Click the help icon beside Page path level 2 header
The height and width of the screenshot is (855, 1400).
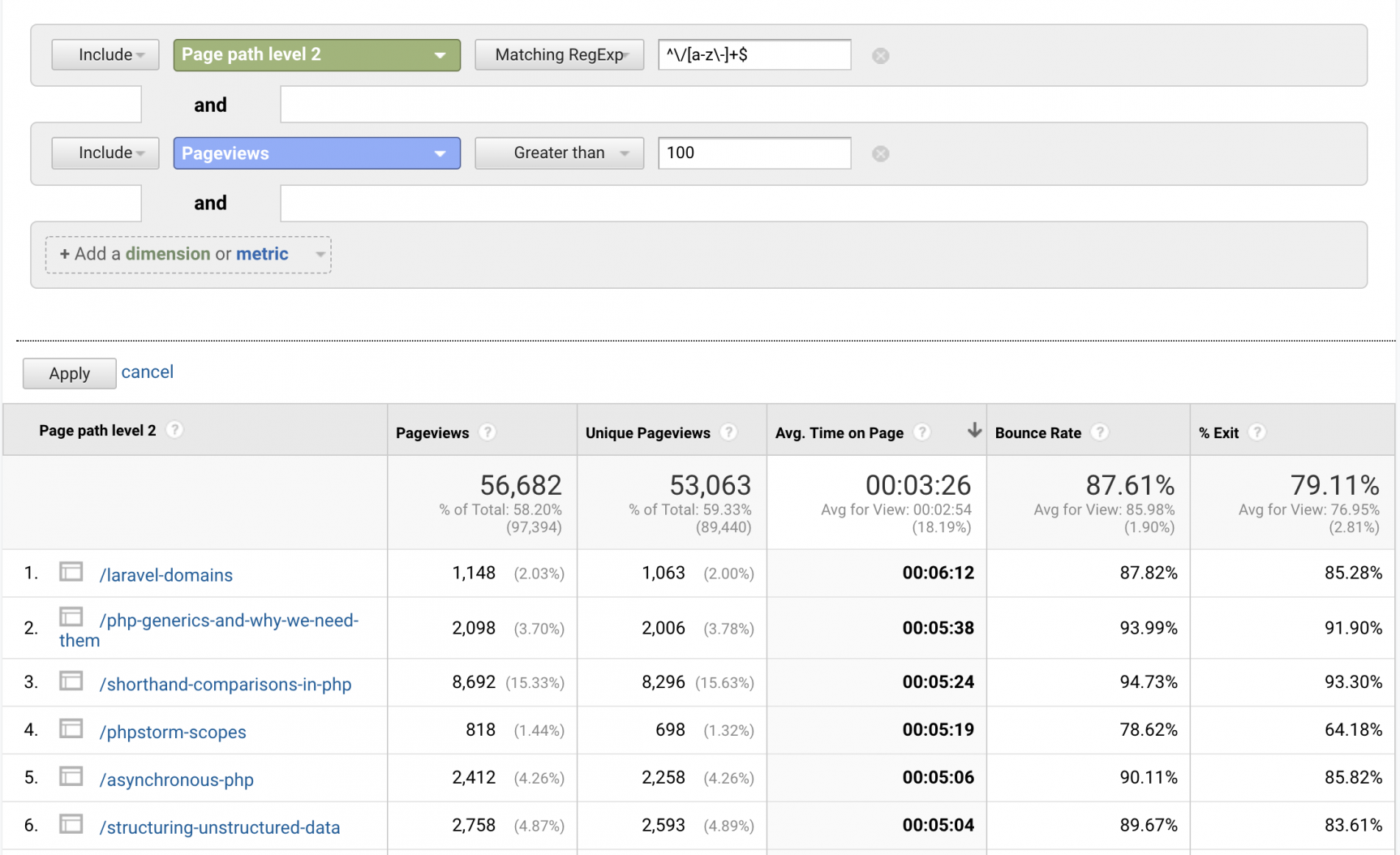coord(175,431)
